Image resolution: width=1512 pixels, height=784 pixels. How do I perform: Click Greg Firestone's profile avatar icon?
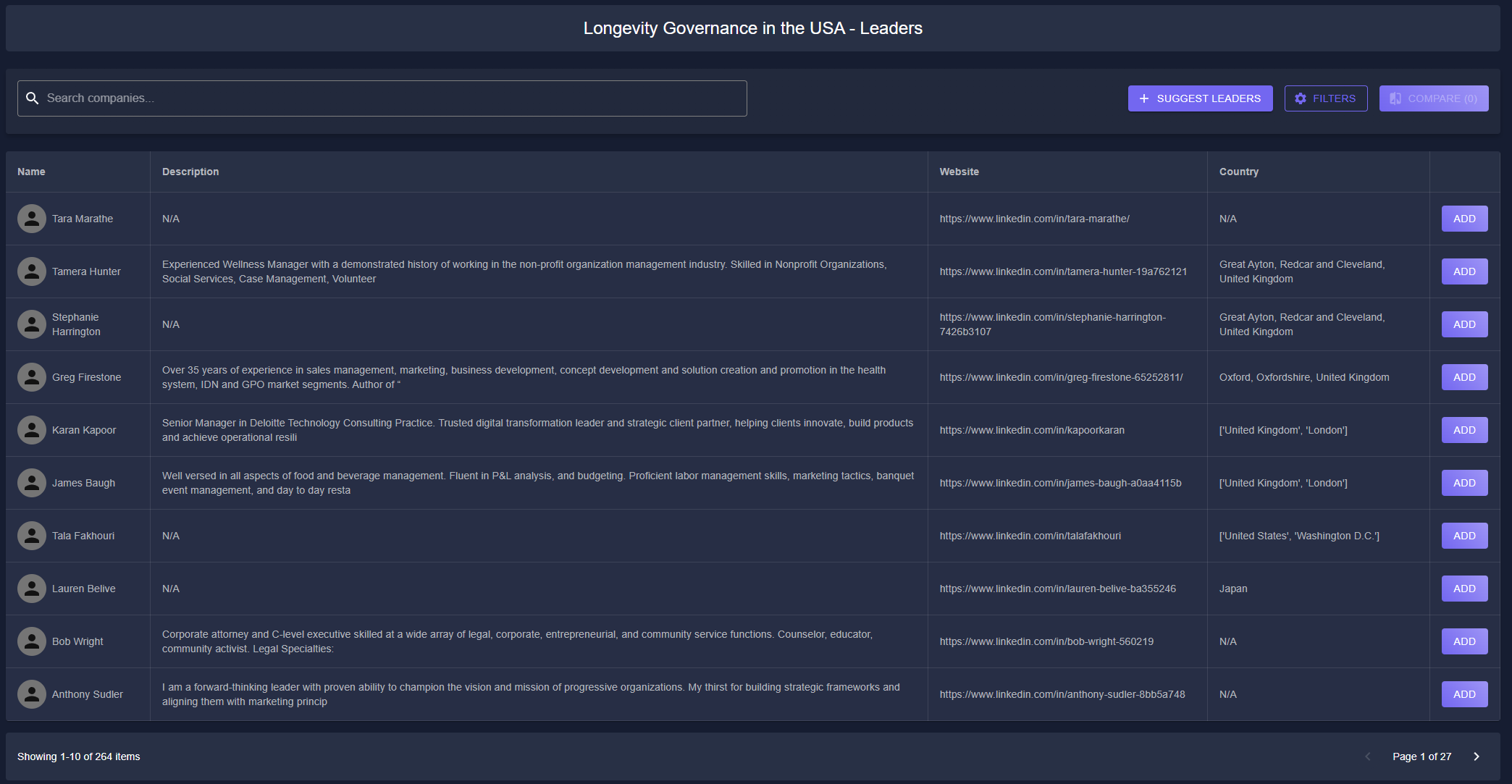(32, 377)
